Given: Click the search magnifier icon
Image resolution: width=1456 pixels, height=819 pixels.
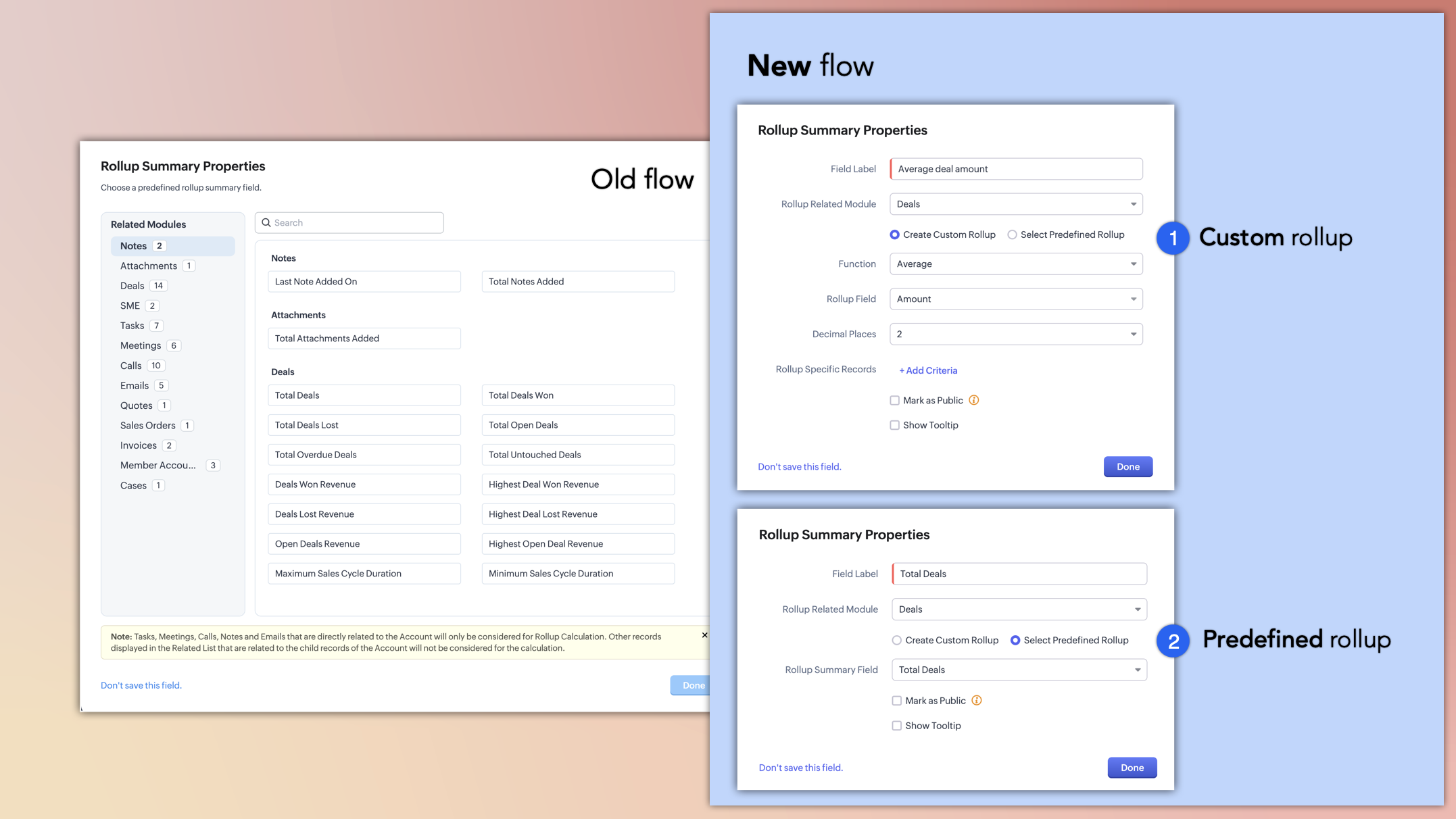Looking at the screenshot, I should [266, 223].
